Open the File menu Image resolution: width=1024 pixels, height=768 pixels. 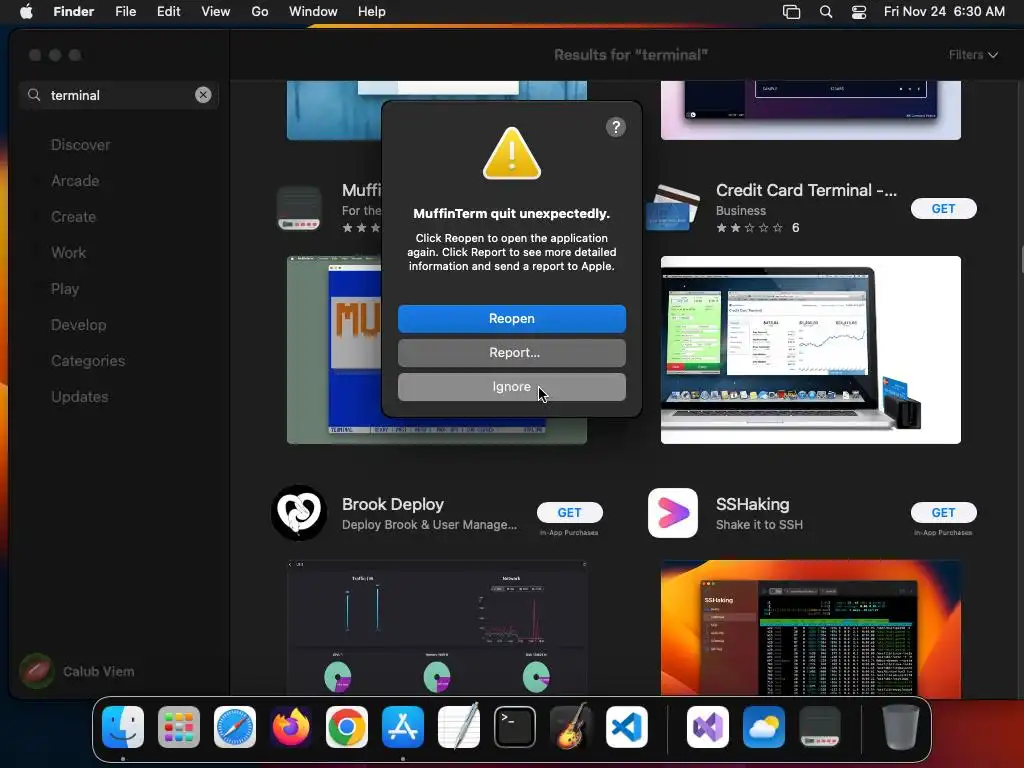click(125, 12)
